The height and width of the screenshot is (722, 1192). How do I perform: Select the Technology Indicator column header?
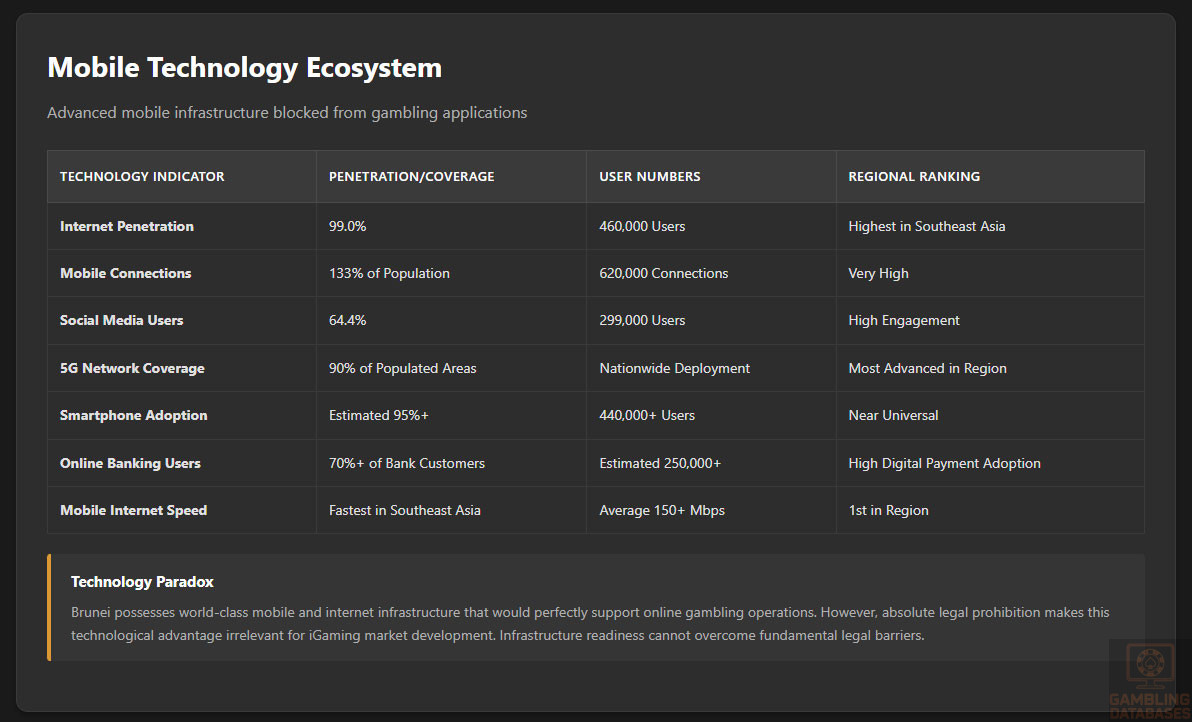[x=142, y=177]
